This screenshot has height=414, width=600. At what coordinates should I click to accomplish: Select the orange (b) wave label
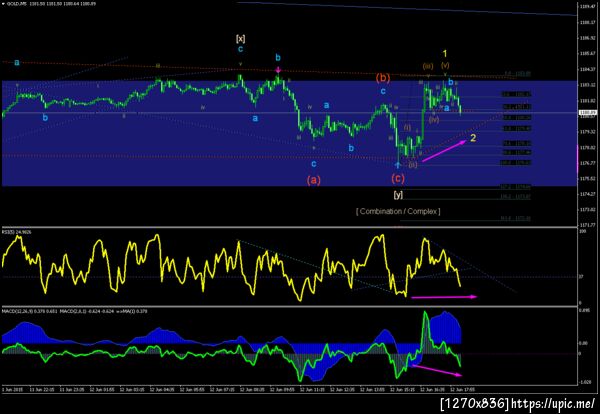(383, 78)
